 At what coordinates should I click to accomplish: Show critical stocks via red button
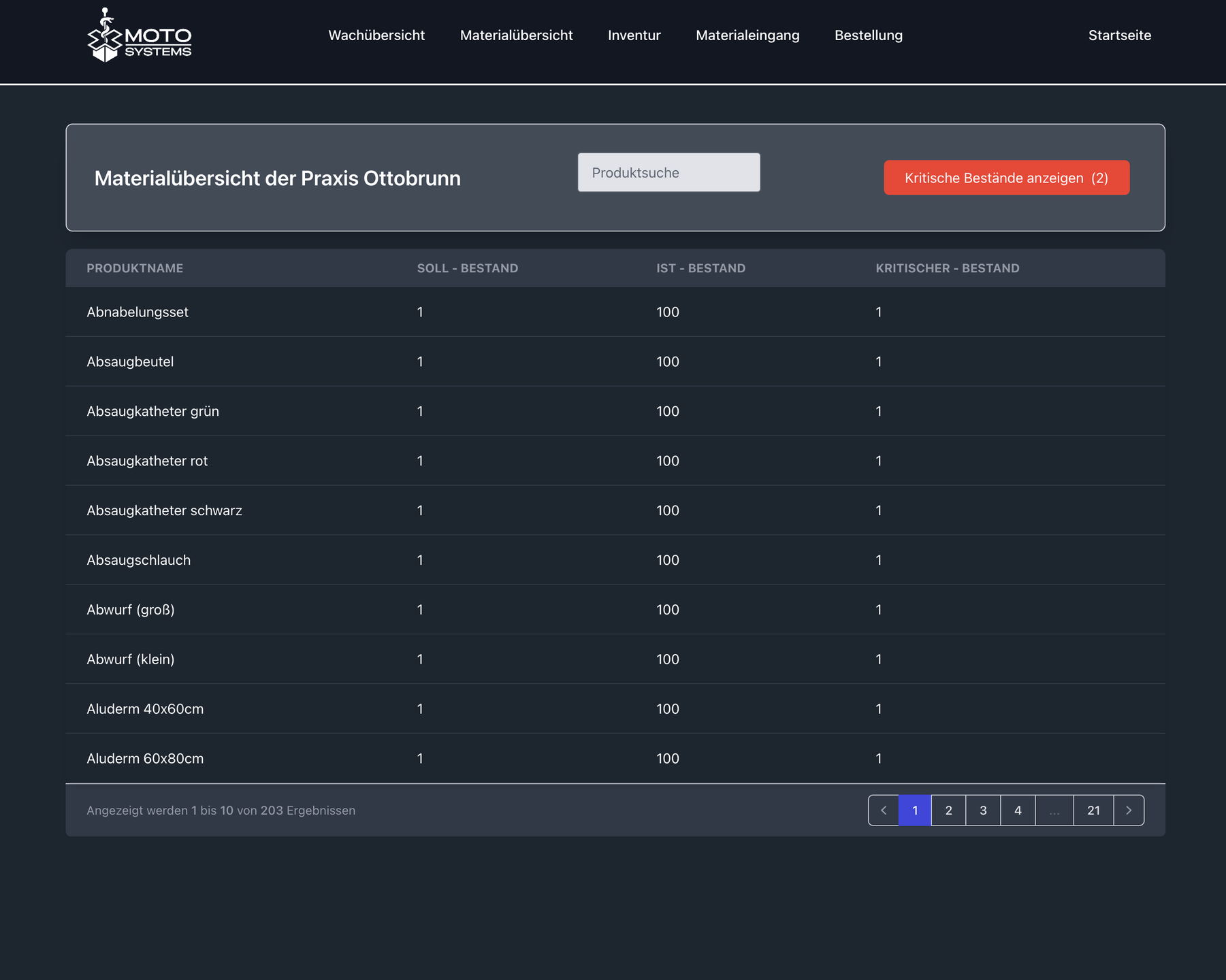coord(1006,178)
